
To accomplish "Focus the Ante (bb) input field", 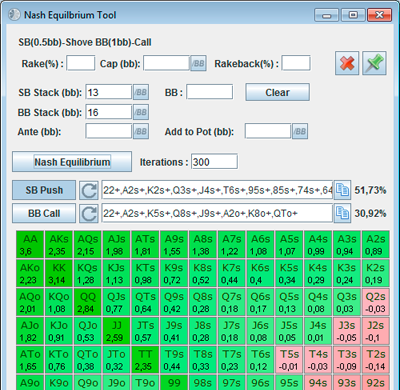I will [109, 131].
